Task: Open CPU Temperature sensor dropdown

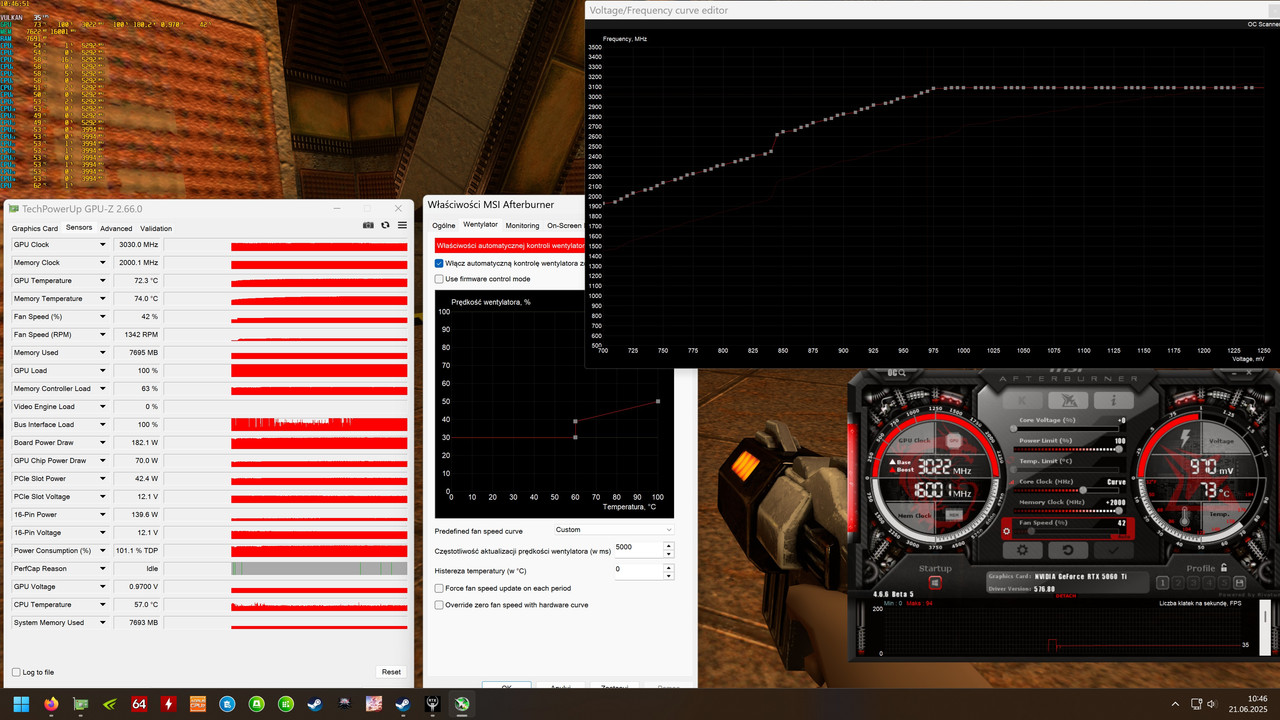Action: click(x=102, y=605)
